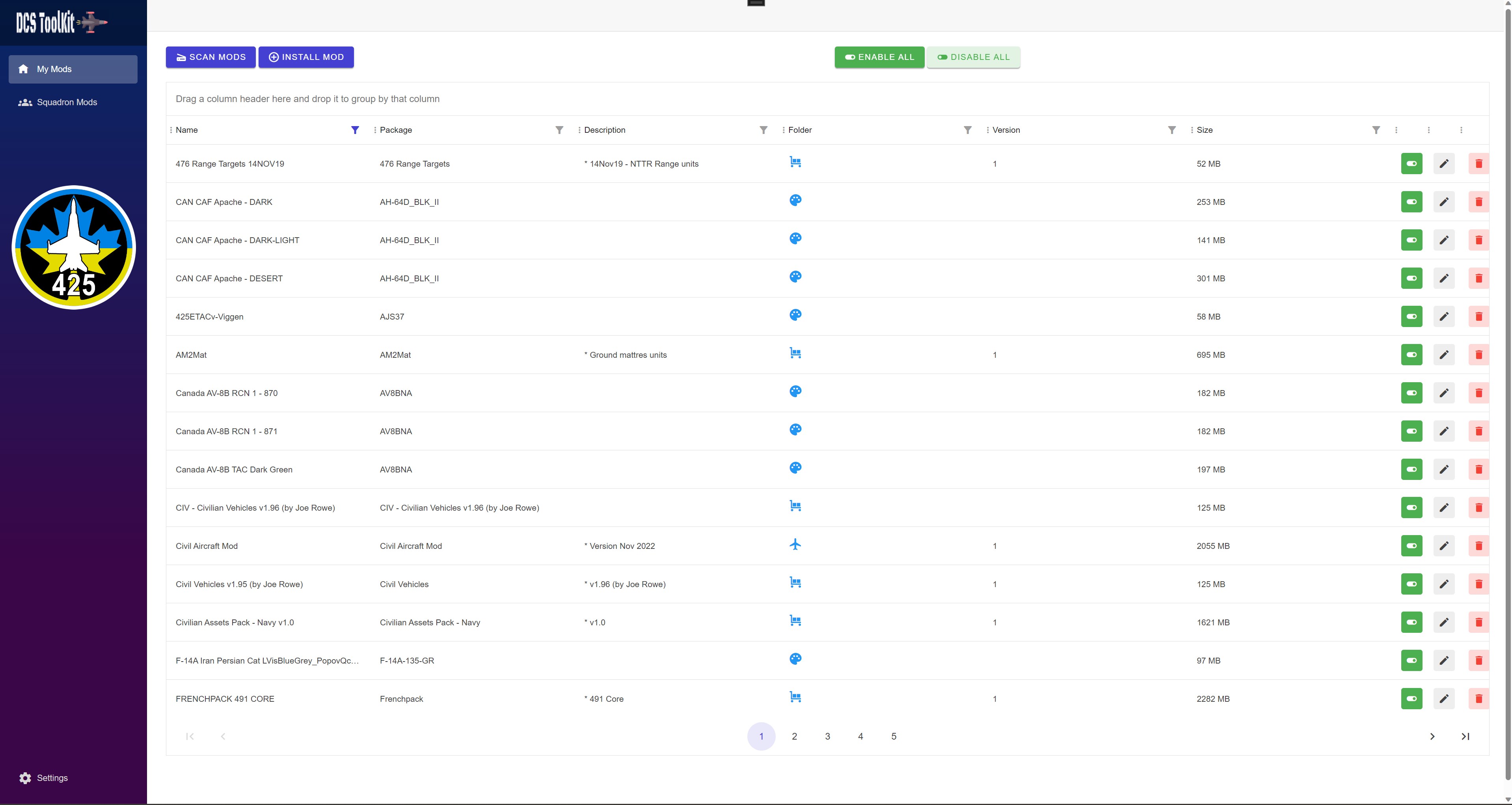Screen dimensions: 1512x805
Task: Delete the AM2Mat mod
Action: coord(1478,354)
